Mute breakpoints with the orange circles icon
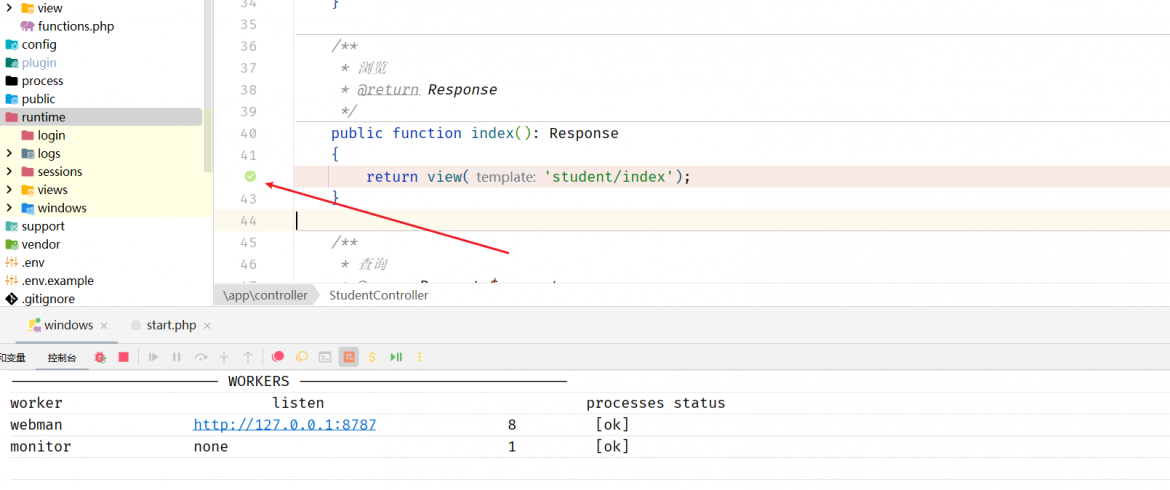 point(301,357)
